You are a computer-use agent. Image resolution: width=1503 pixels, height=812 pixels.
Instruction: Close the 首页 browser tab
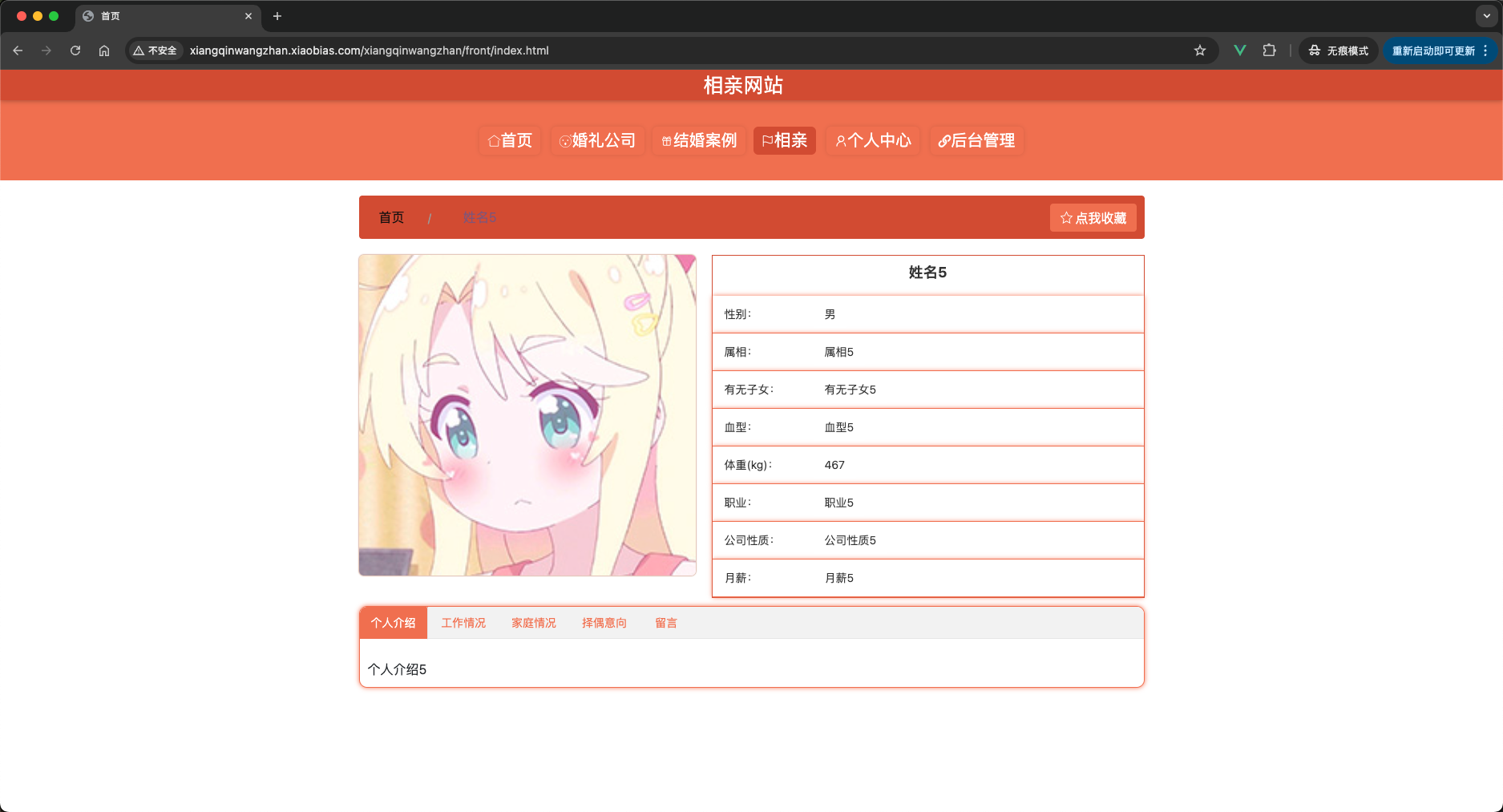click(248, 16)
